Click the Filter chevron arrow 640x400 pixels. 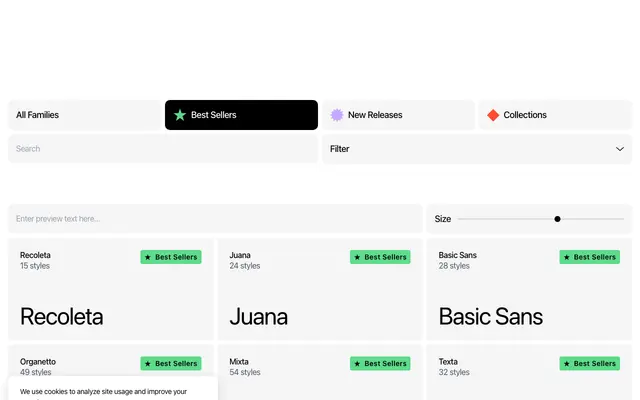click(620, 149)
